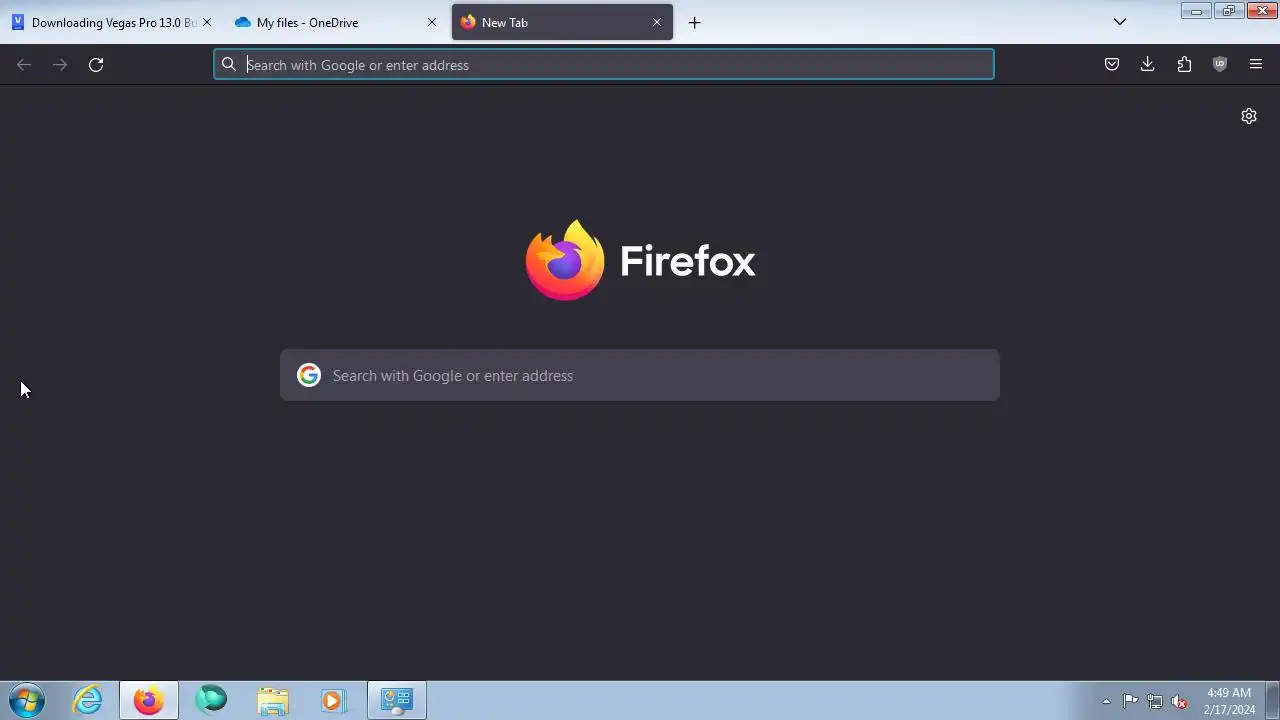
Task: Open the Downloads panel icon
Action: (x=1147, y=65)
